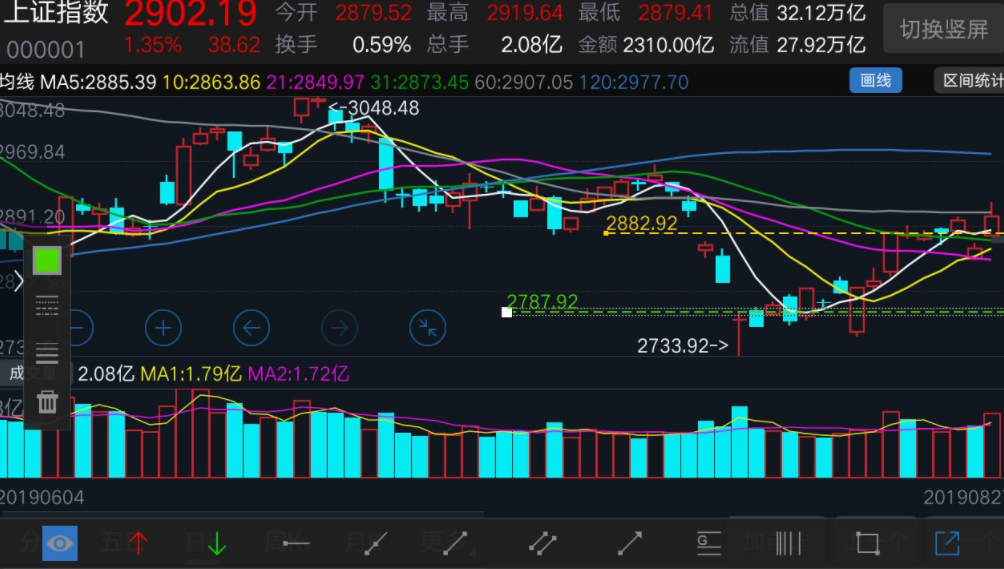Click the 最低 2879.41 value

[x=676, y=12]
